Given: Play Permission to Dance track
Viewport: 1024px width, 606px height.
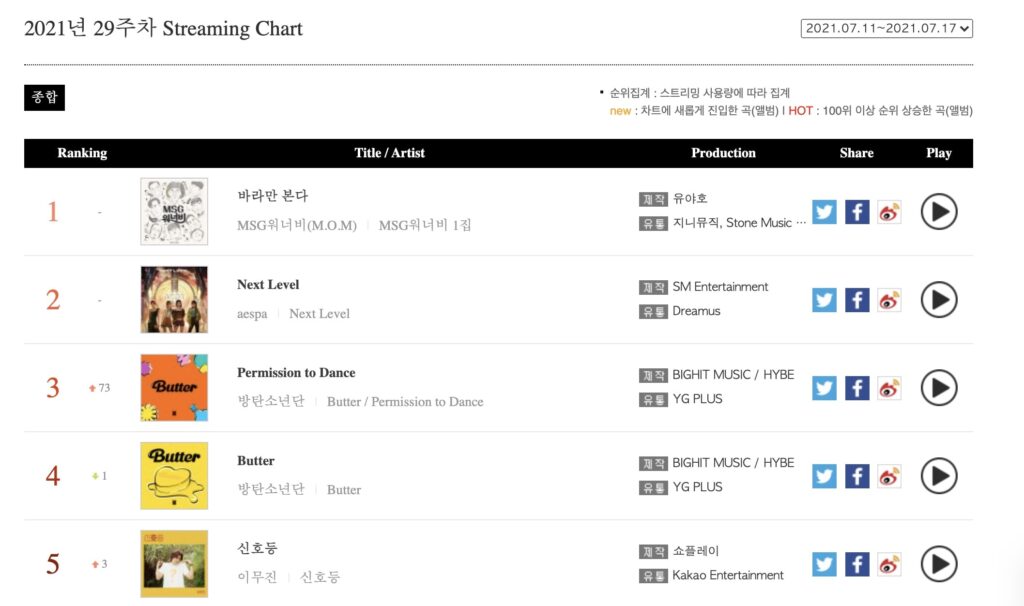Looking at the screenshot, I should point(939,388).
